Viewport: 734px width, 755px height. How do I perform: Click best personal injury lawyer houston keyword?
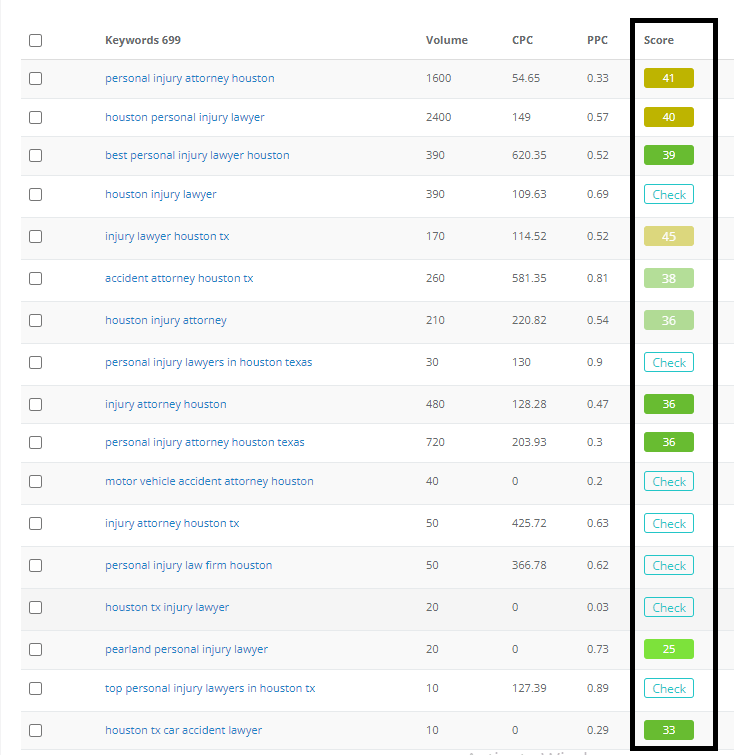(197, 156)
